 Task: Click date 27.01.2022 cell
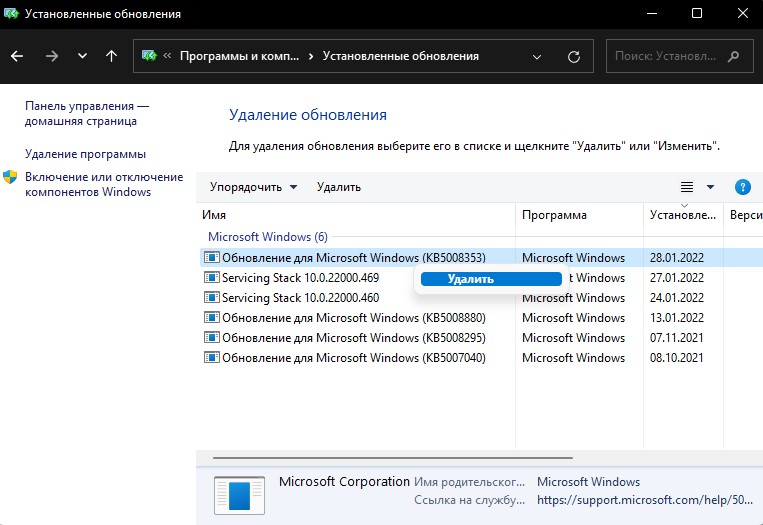677,277
